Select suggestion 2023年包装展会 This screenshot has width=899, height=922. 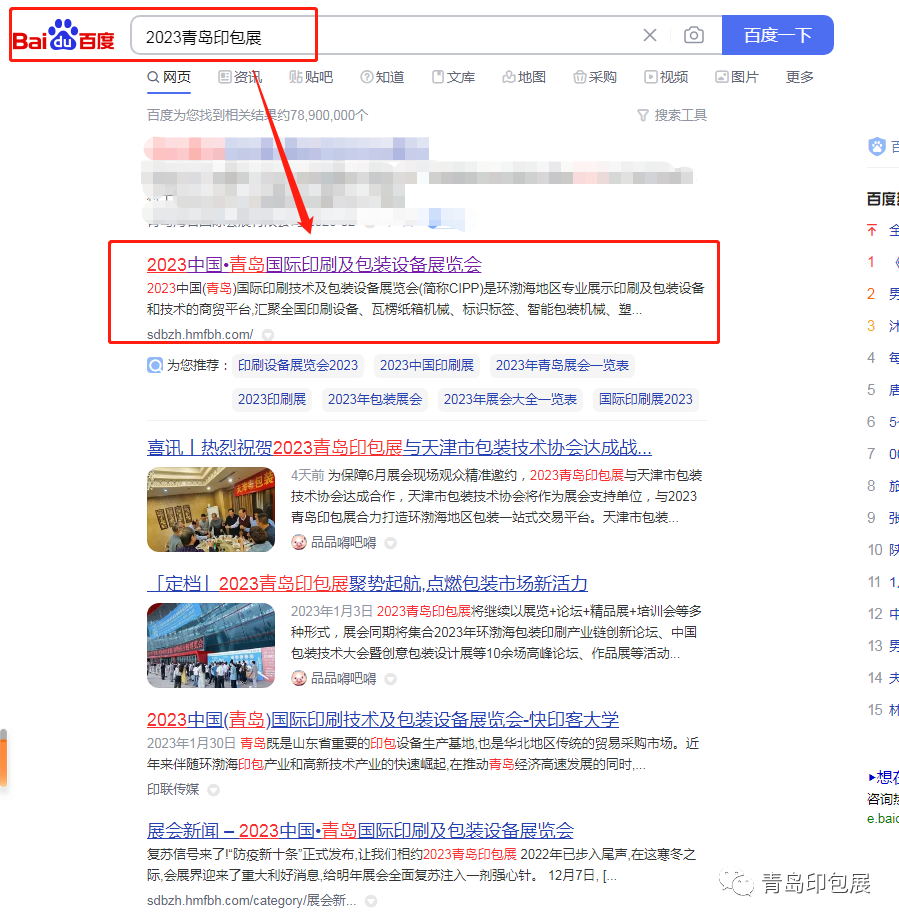375,399
